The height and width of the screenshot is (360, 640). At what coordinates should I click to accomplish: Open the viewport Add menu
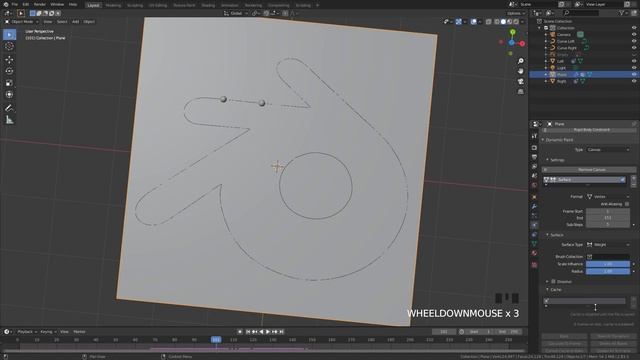coord(76,22)
